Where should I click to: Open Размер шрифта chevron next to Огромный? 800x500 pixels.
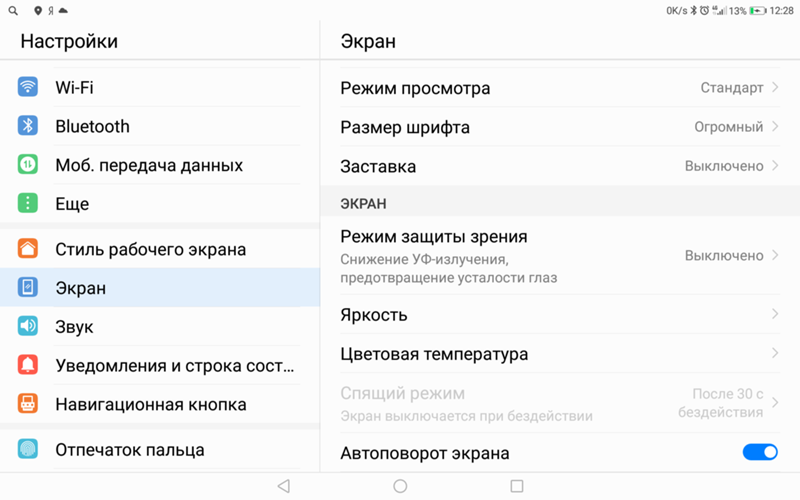click(x=775, y=126)
